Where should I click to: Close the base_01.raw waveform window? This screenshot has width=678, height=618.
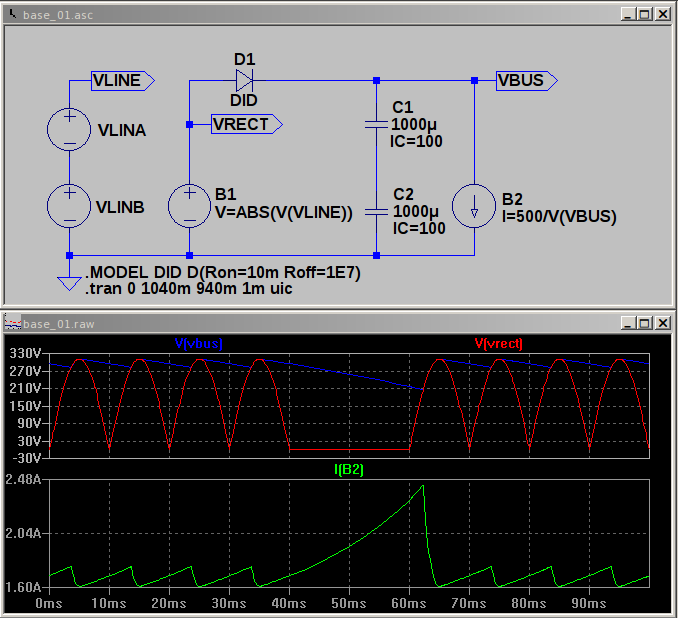pos(662,323)
